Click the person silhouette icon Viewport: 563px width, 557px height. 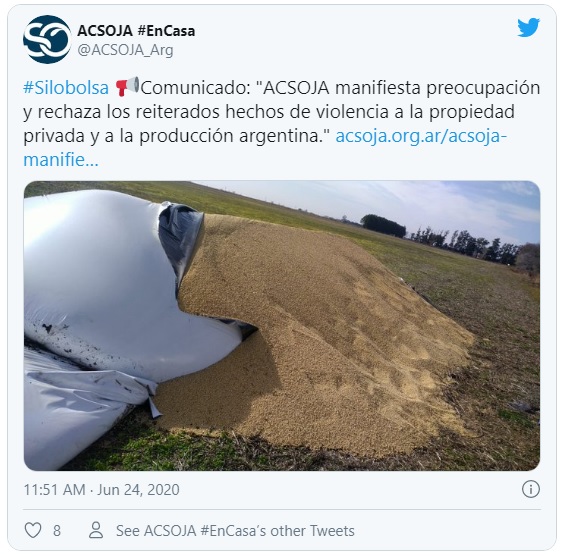pos(96,530)
